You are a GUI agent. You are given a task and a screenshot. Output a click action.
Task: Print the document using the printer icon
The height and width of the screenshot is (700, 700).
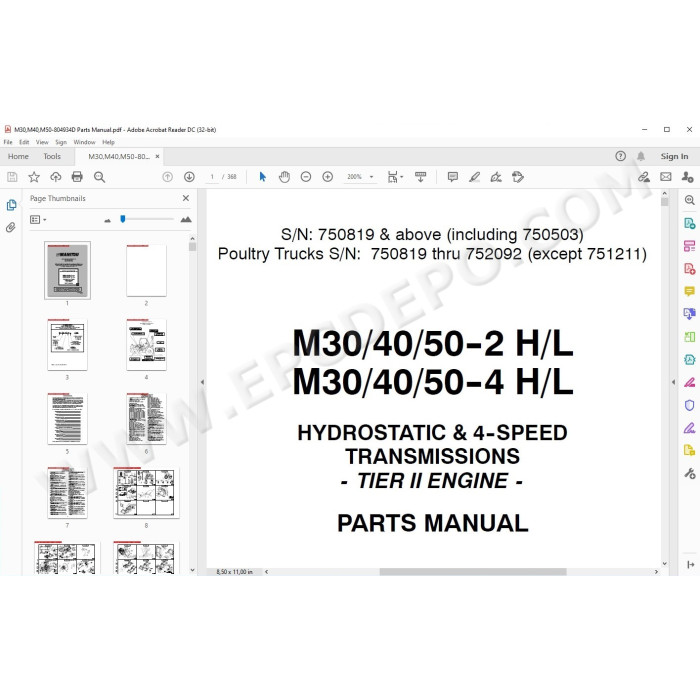pyautogui.click(x=77, y=177)
